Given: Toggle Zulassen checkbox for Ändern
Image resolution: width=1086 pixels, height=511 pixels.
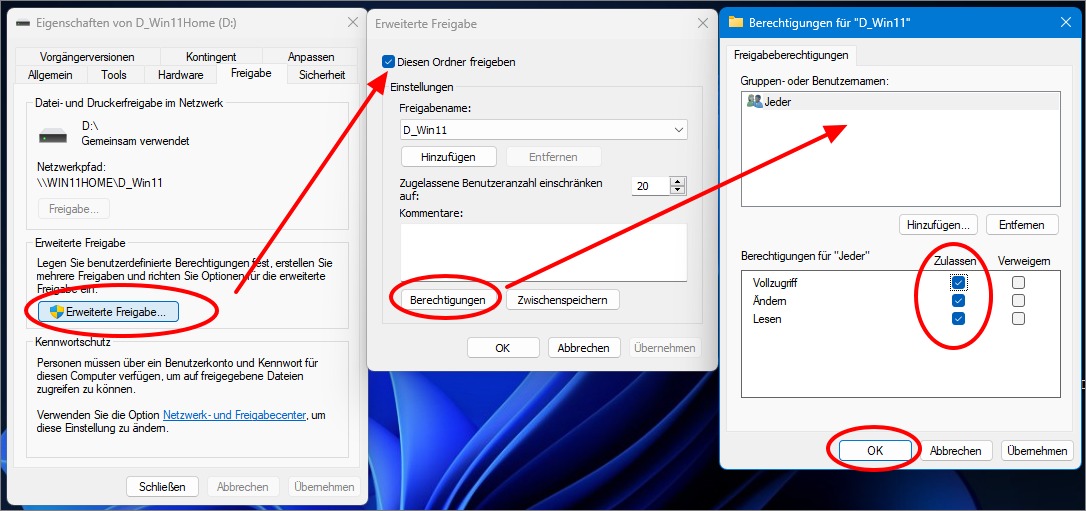Looking at the screenshot, I should click(959, 301).
